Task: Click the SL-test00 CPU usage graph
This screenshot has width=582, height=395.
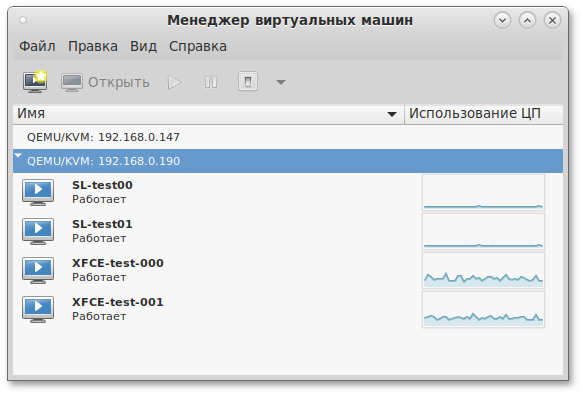Action: click(483, 192)
